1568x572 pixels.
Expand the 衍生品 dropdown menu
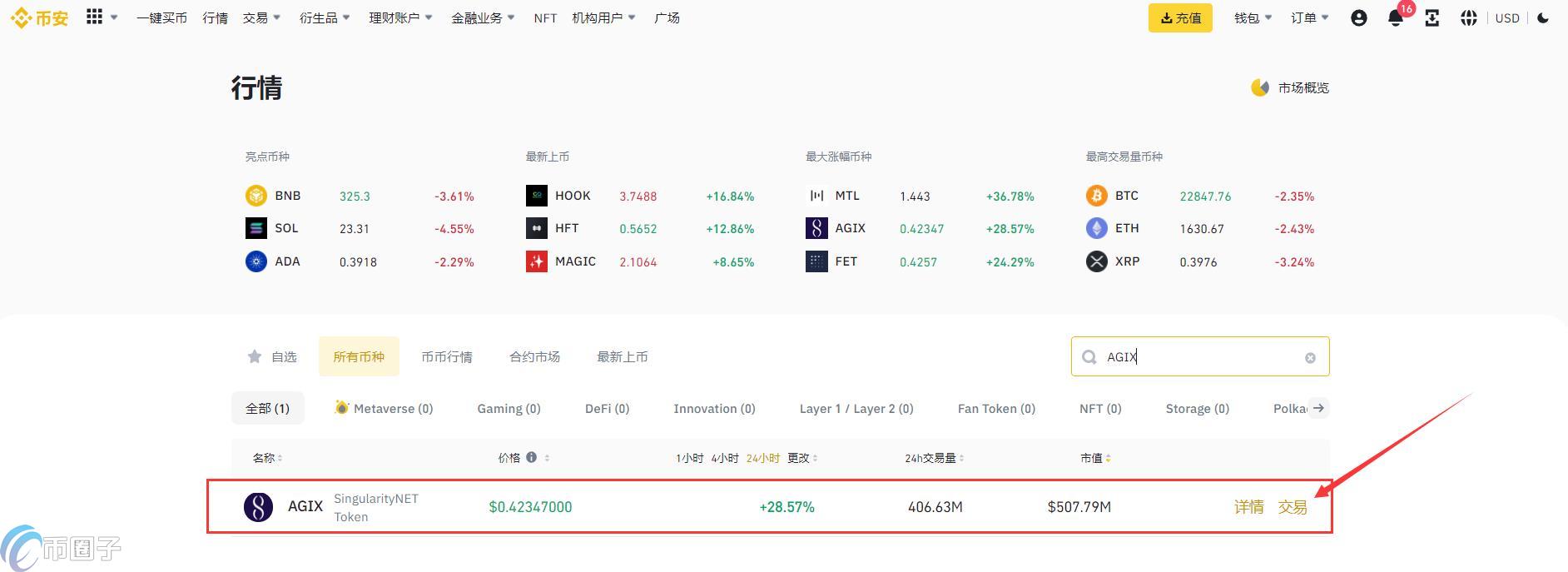[325, 17]
